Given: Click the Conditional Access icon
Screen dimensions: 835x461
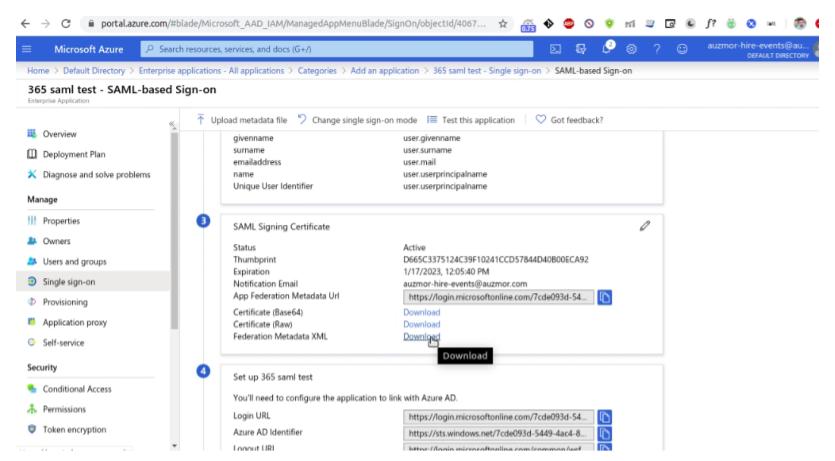Looking at the screenshot, I should pyautogui.click(x=32, y=389).
